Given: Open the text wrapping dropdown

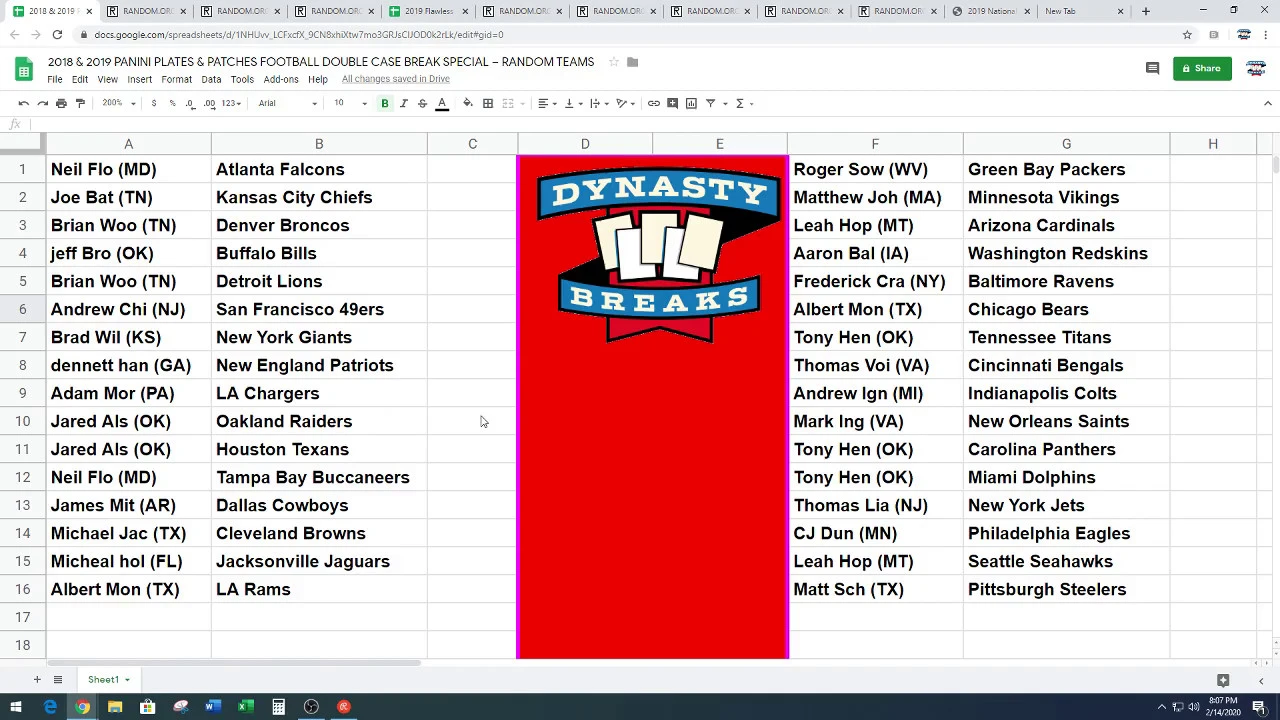Looking at the screenshot, I should pos(598,103).
